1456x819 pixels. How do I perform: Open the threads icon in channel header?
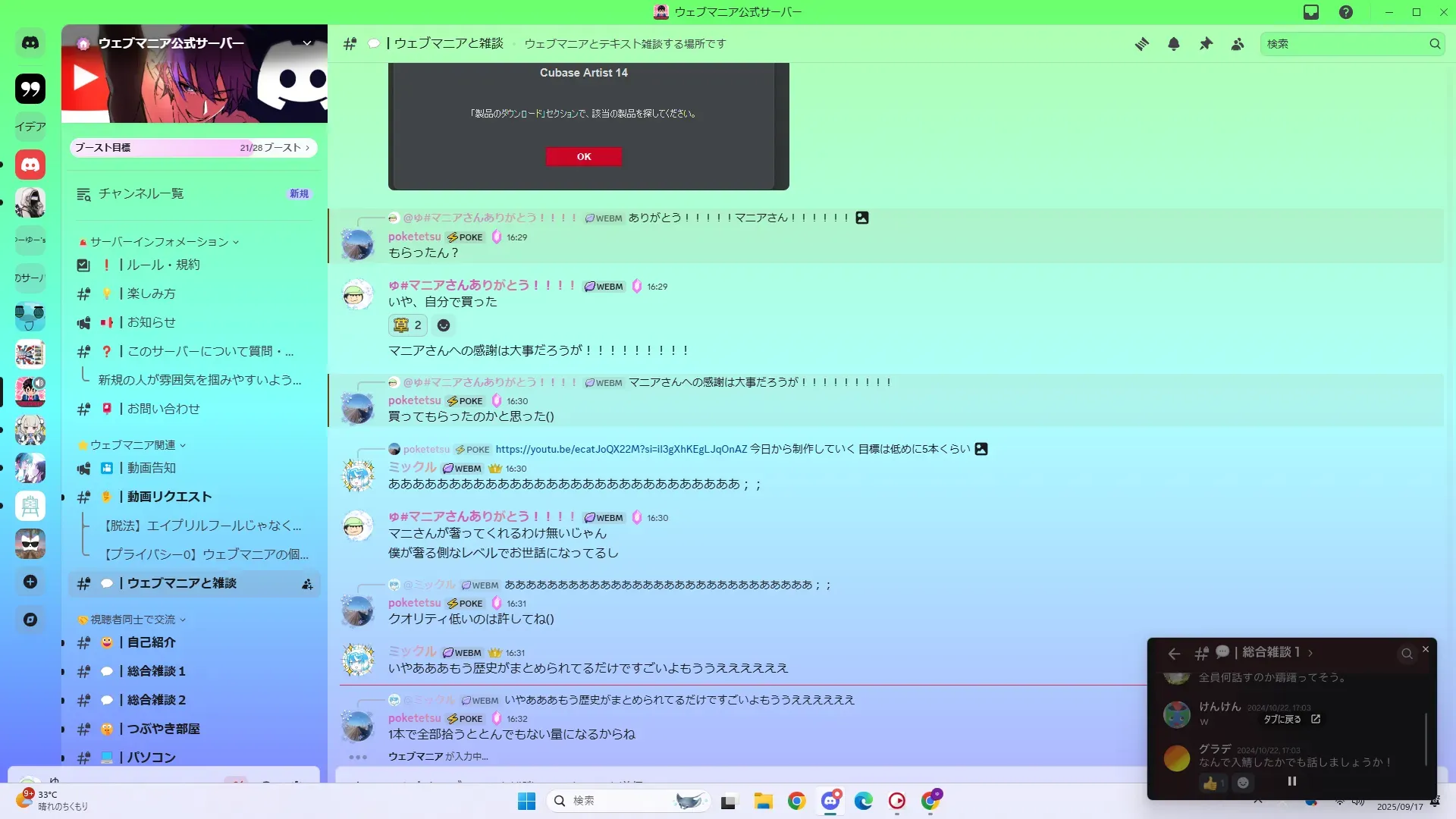click(x=1141, y=44)
